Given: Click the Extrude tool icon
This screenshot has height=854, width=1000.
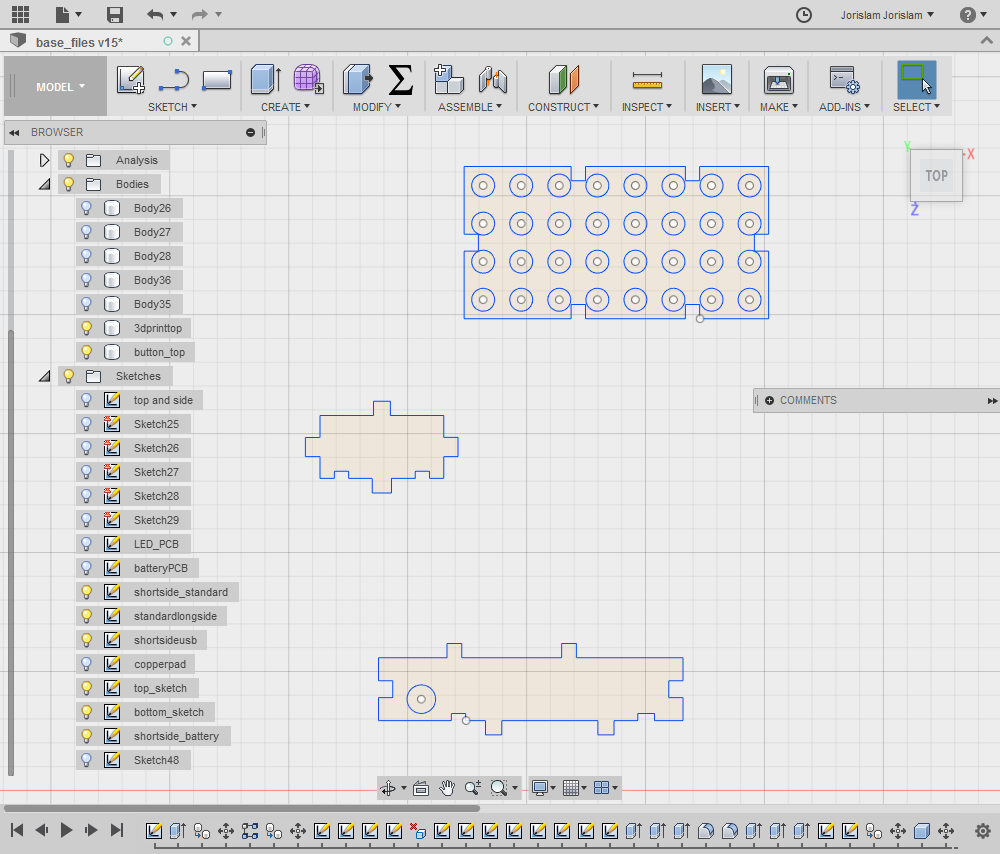Looking at the screenshot, I should pos(265,80).
